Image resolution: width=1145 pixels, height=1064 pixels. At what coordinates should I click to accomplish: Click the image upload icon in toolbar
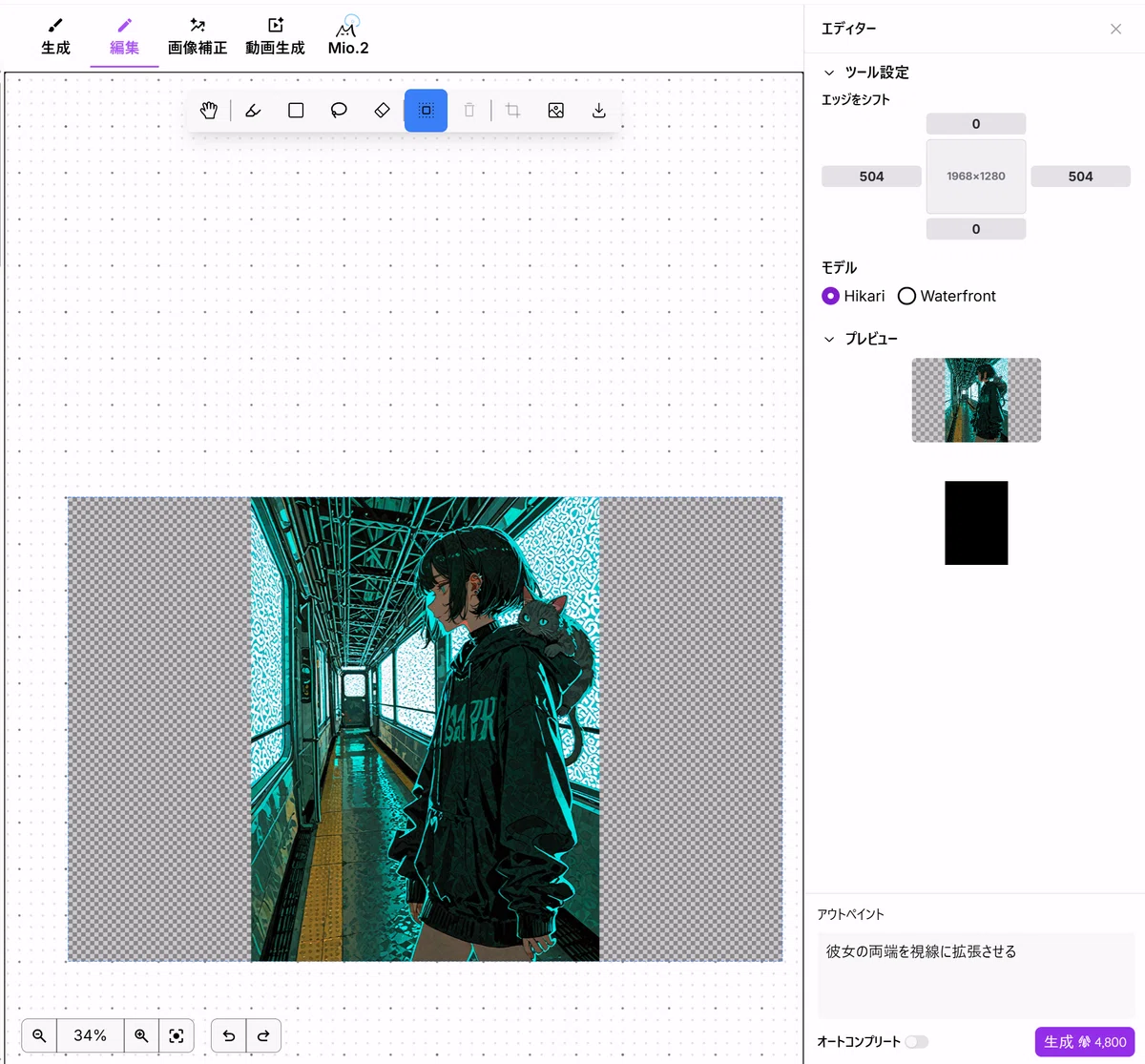point(556,111)
